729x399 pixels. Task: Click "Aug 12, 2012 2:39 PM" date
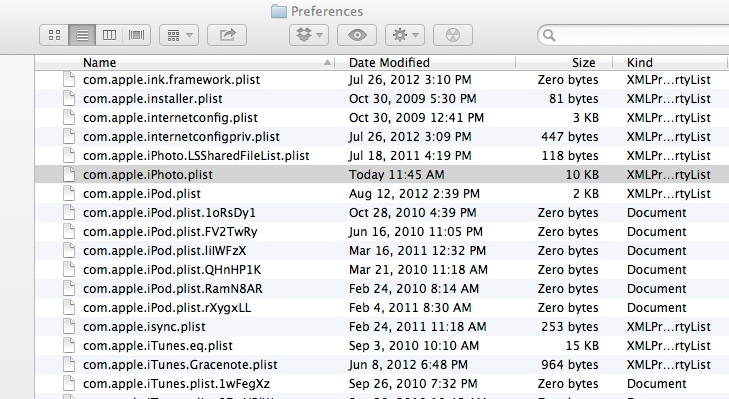pos(414,193)
